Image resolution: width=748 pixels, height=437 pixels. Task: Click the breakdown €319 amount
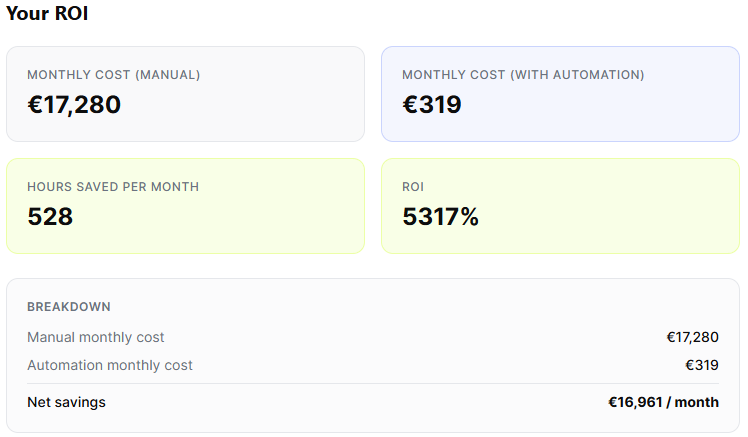coord(701,365)
